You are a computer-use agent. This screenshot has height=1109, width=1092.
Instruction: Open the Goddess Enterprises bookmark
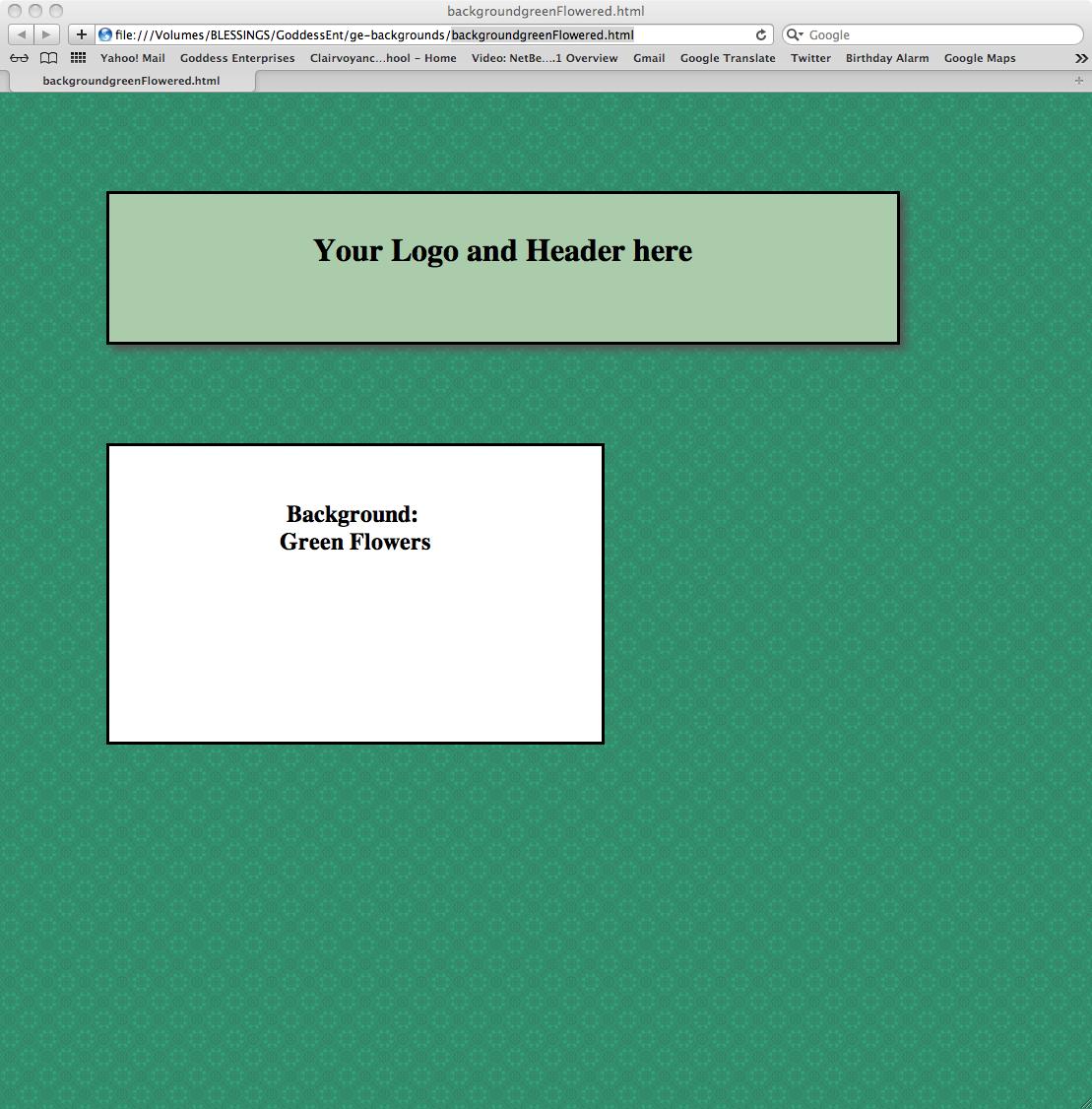click(x=237, y=59)
